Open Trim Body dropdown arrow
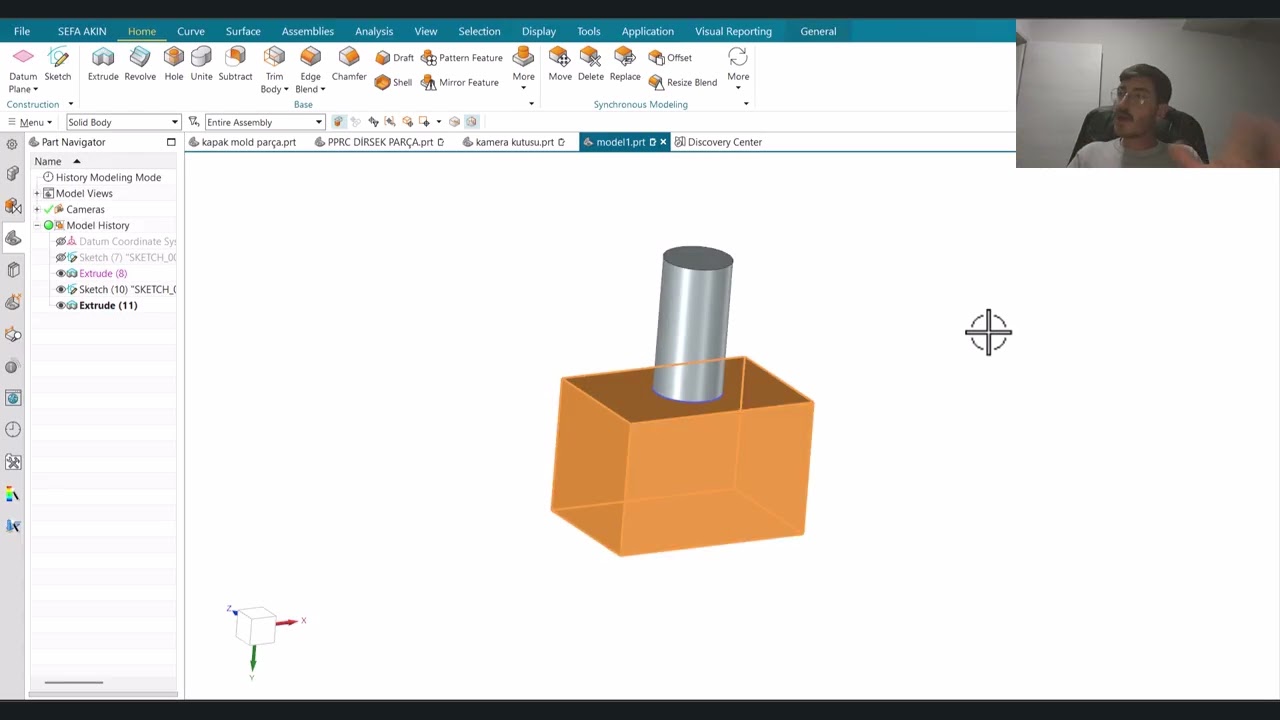This screenshot has height=720, width=1280. [x=286, y=90]
